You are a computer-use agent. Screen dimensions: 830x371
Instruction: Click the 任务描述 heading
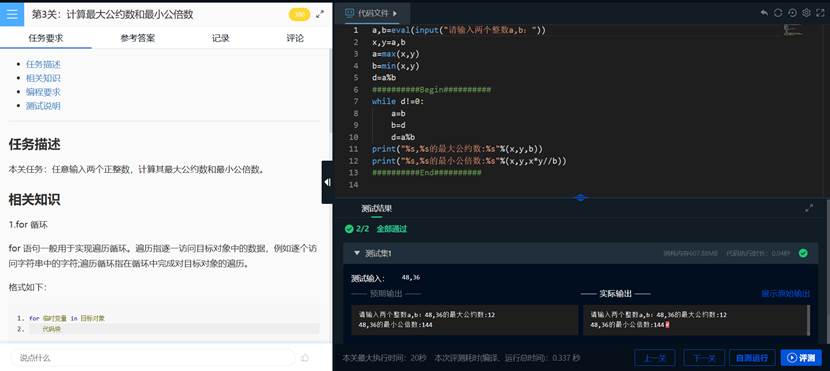coord(34,144)
